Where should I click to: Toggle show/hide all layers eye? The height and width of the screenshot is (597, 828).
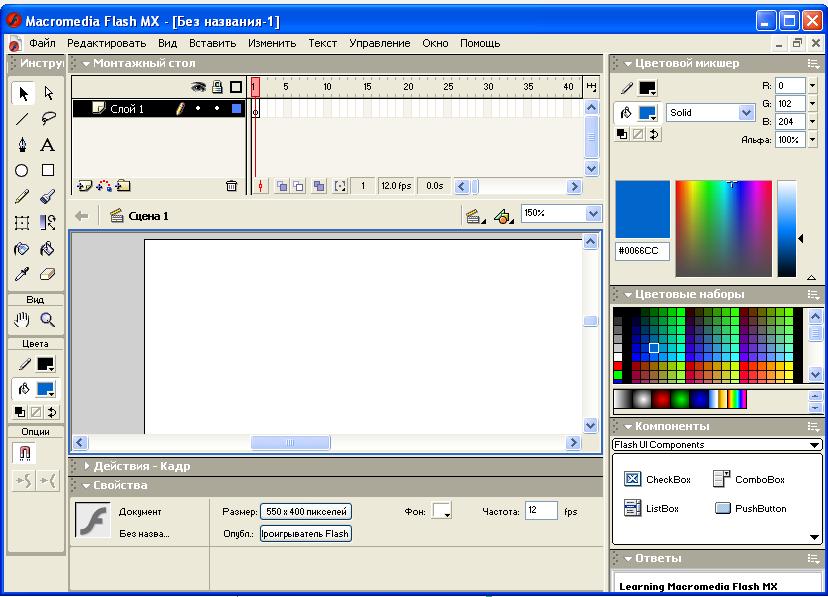pyautogui.click(x=199, y=87)
